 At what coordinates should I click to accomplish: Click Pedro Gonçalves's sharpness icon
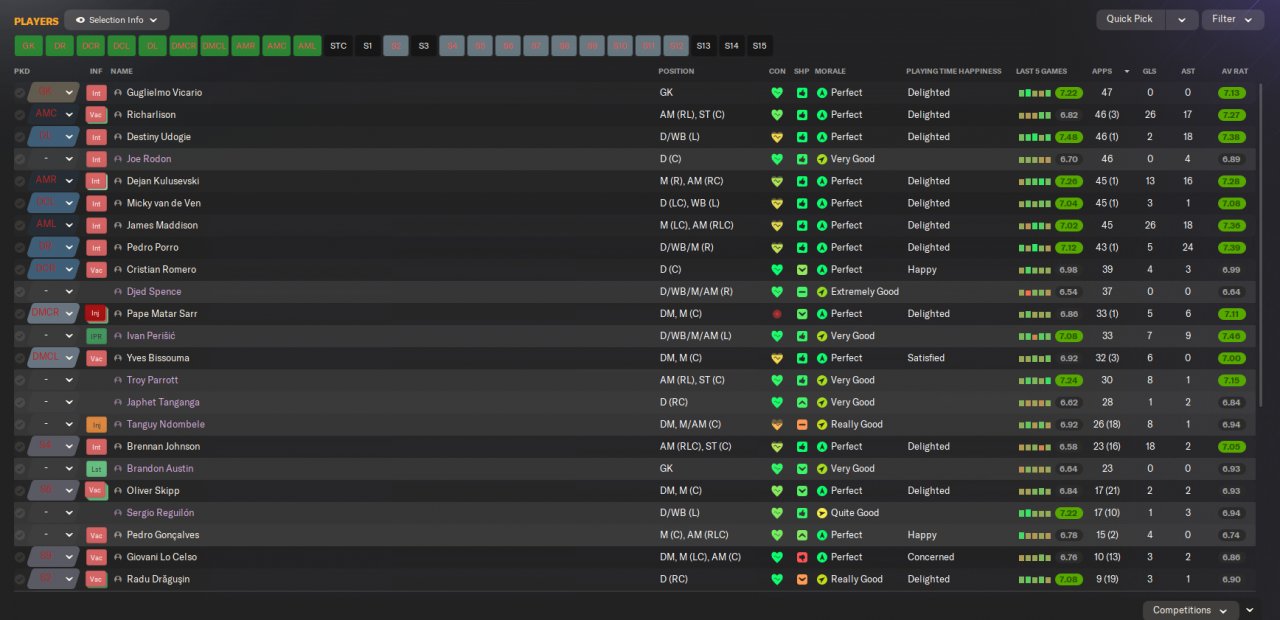(x=802, y=535)
